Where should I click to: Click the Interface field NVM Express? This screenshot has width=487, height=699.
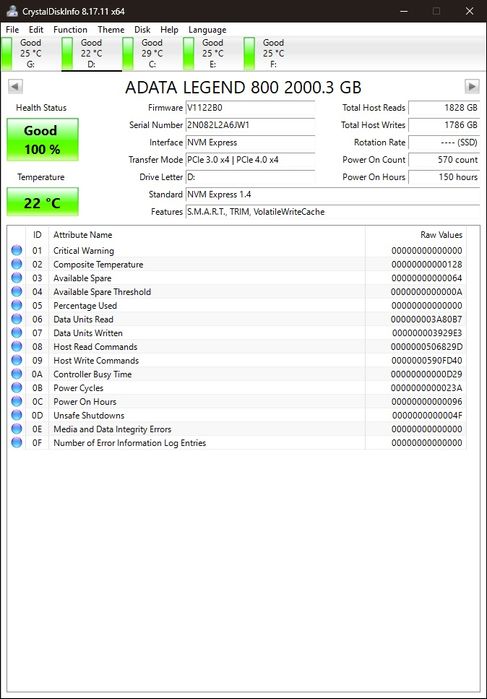coord(250,143)
